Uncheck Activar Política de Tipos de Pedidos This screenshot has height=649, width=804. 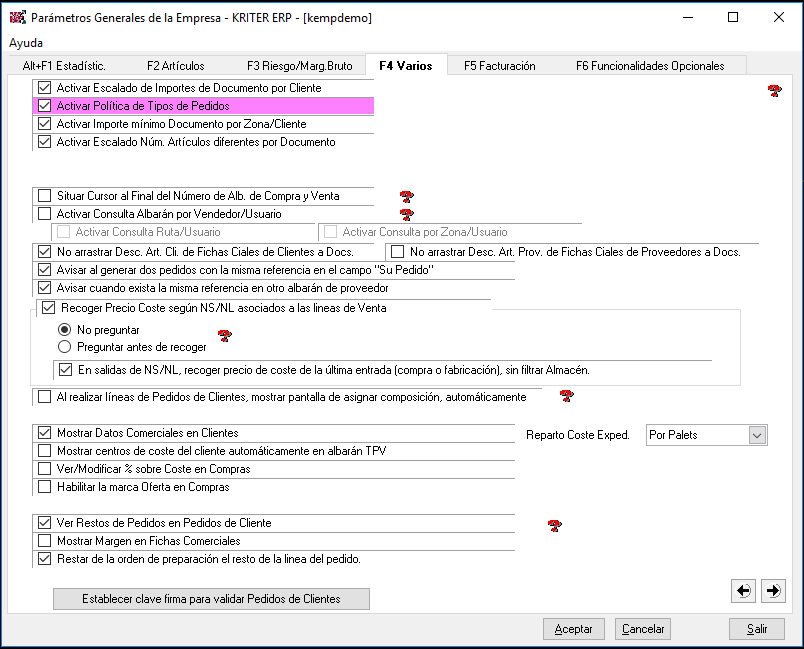click(x=45, y=106)
